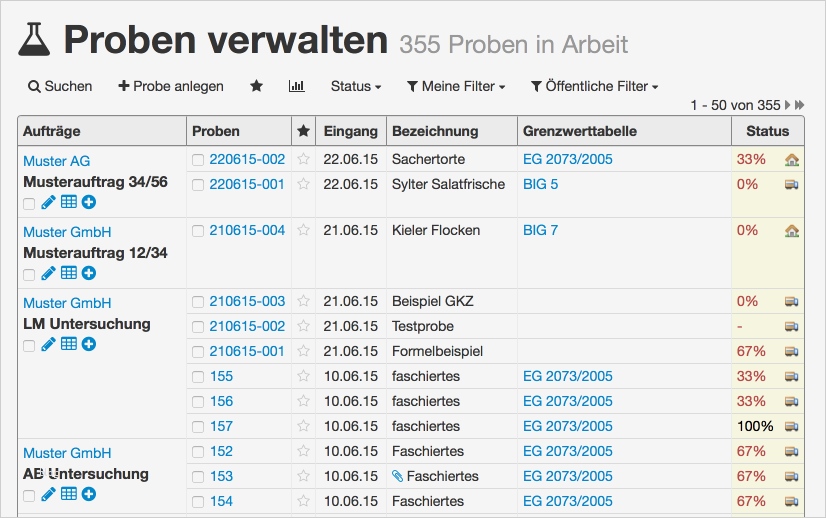Edit Musterauftrag 34/56 with pencil icon
Viewport: 826px width, 518px height.
[x=48, y=203]
